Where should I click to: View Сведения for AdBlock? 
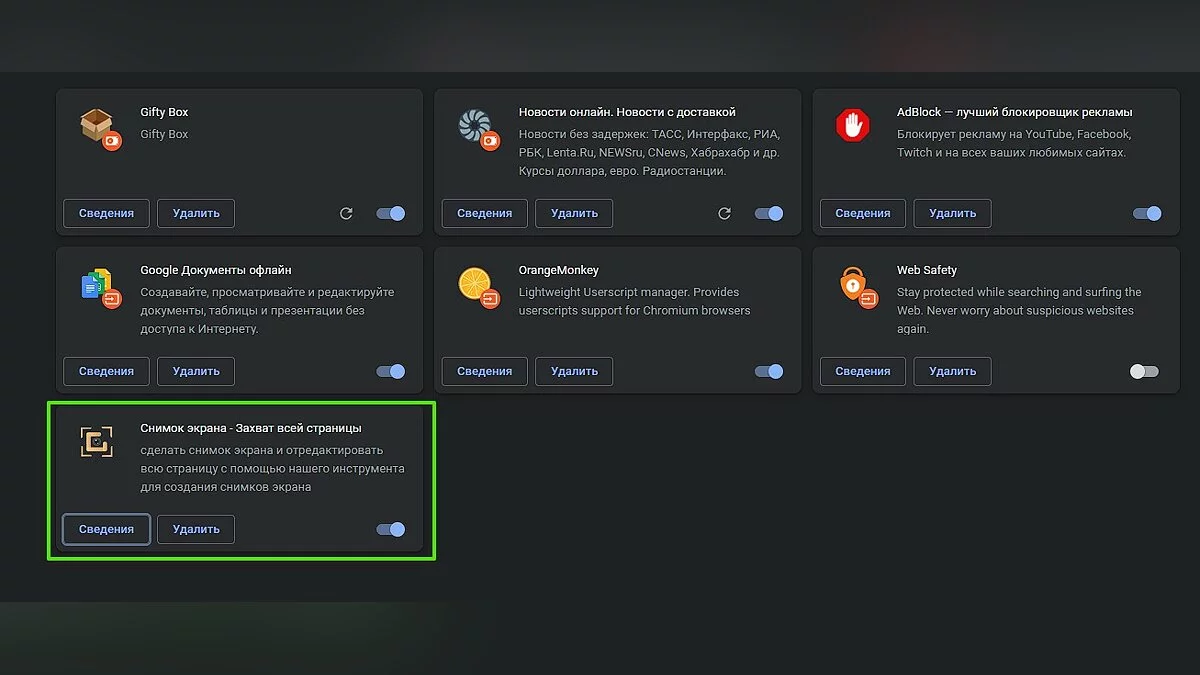[x=863, y=213]
